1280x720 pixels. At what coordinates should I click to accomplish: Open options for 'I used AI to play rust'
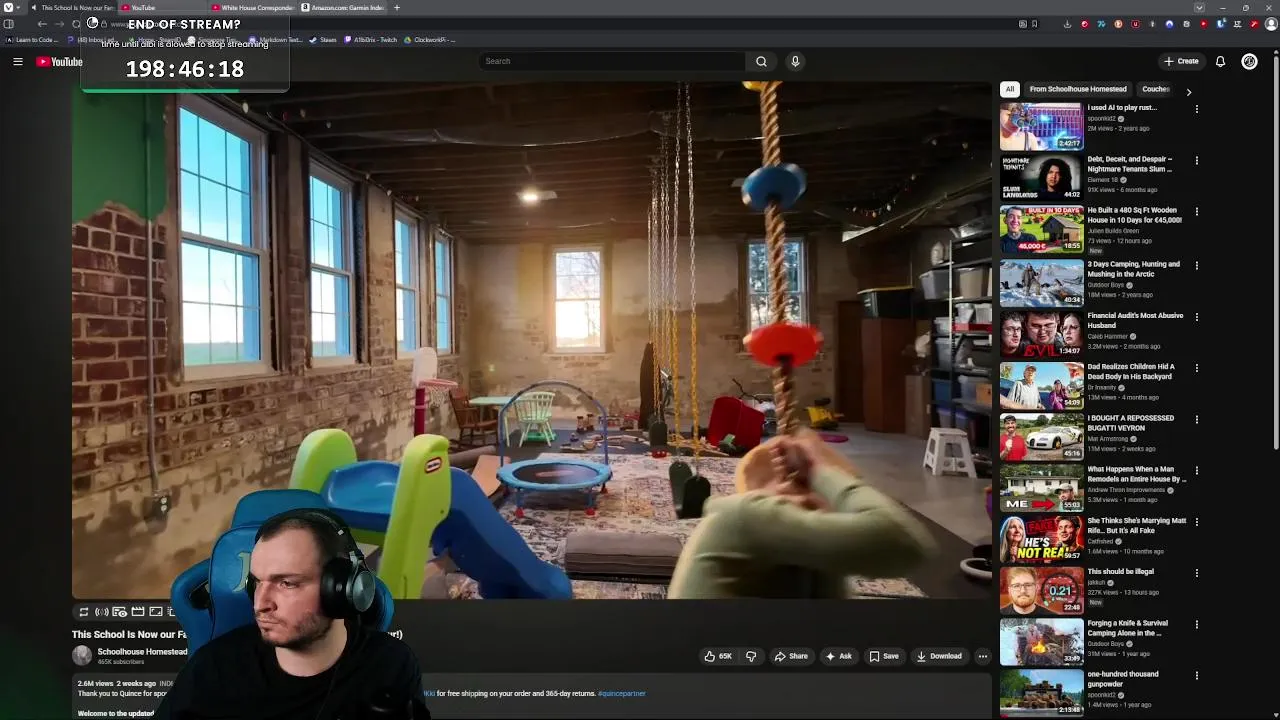[1196, 109]
